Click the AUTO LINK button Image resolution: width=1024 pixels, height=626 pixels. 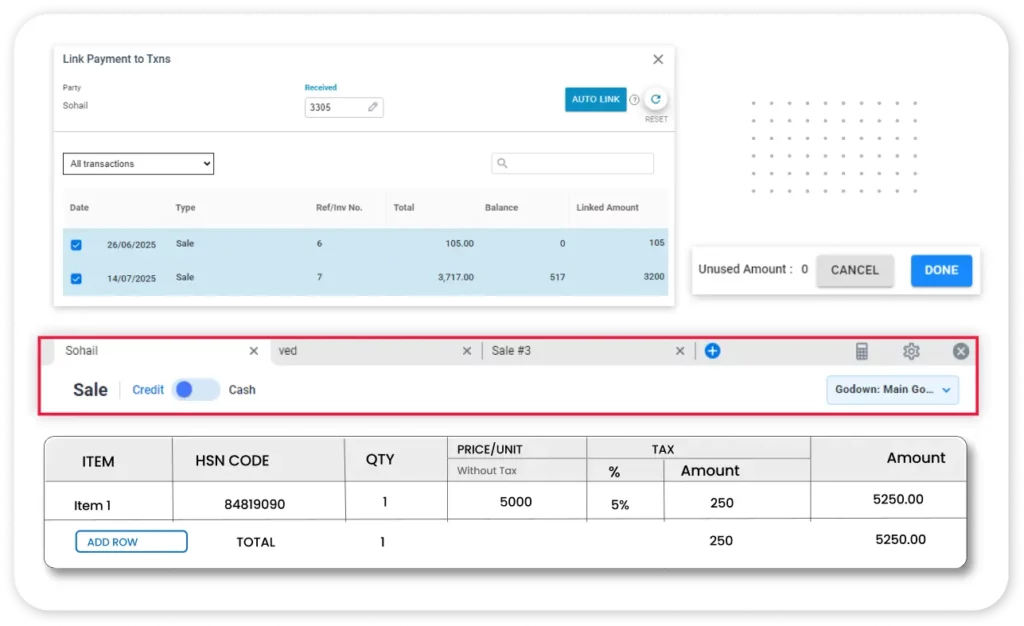point(596,99)
